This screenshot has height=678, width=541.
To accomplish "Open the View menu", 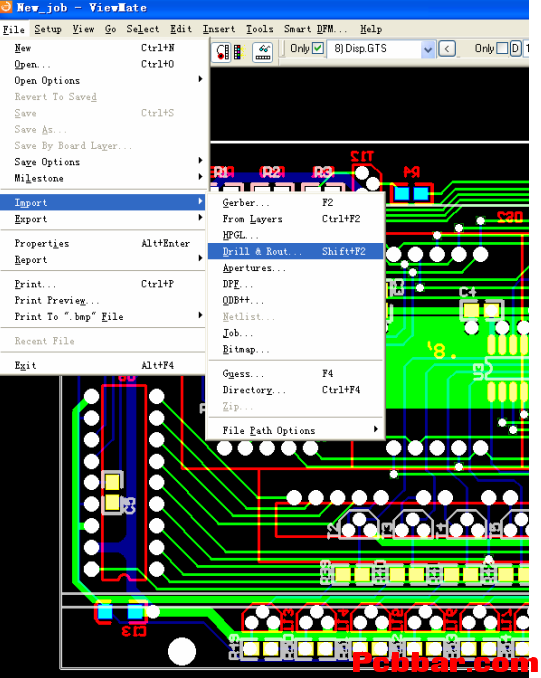I will [83, 29].
